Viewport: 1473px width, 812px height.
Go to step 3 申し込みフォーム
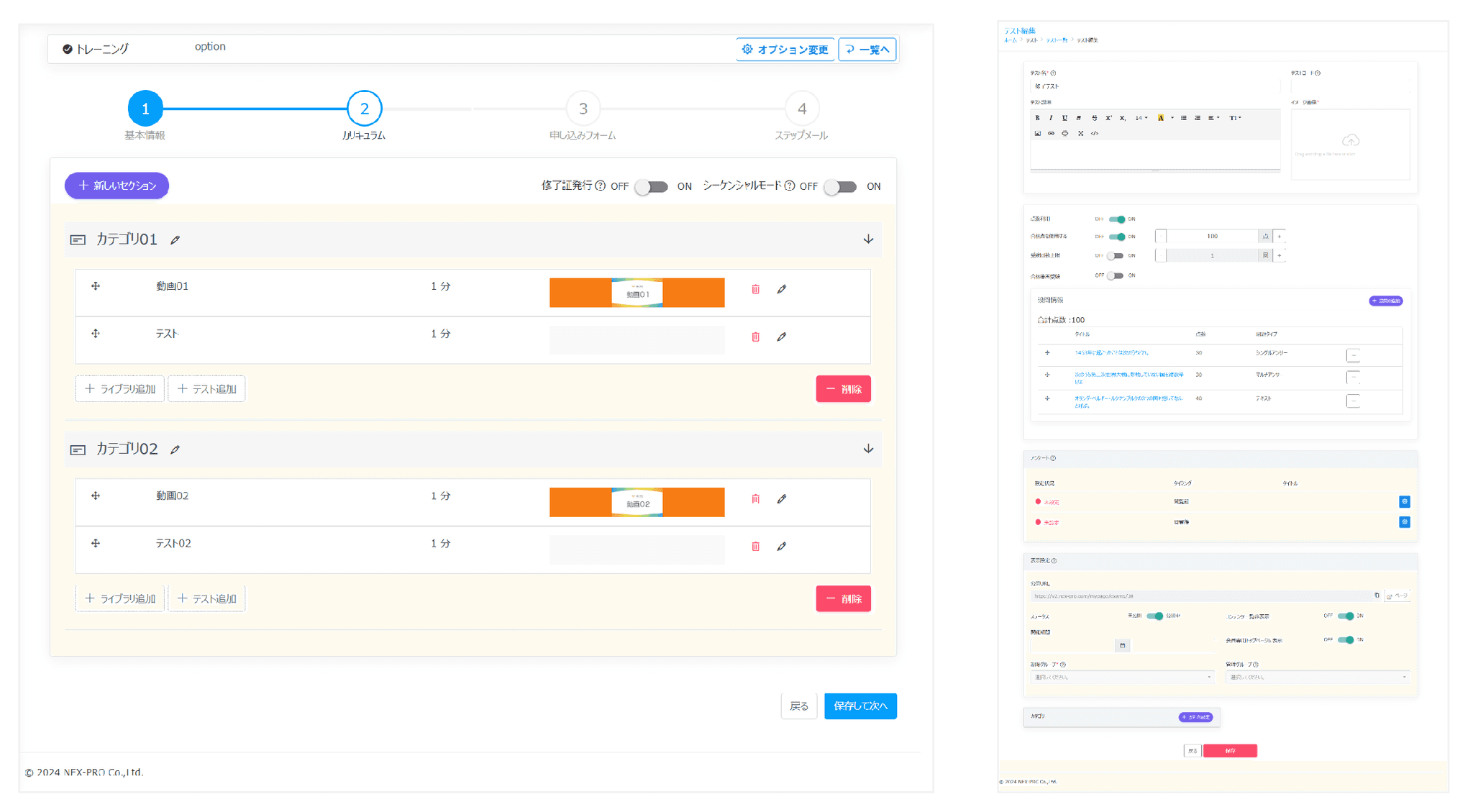[x=583, y=109]
